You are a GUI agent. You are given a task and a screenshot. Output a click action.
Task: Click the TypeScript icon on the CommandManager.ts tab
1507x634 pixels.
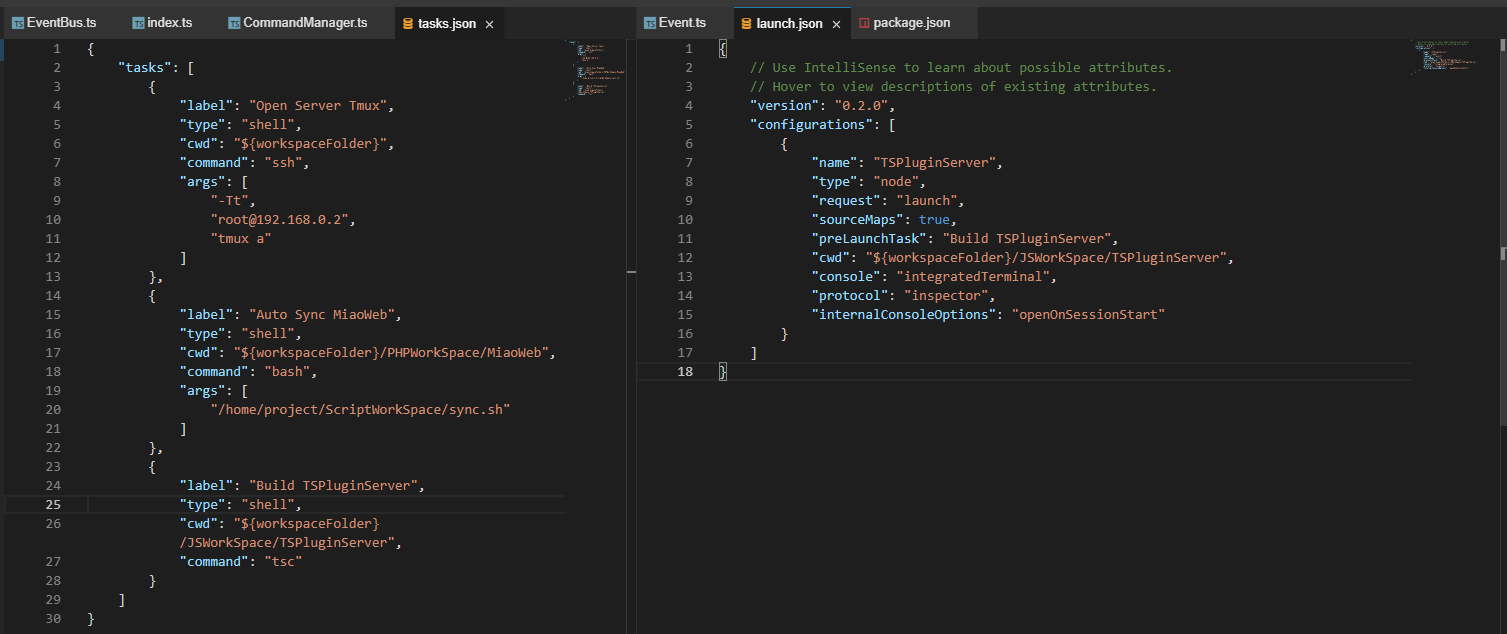point(235,21)
